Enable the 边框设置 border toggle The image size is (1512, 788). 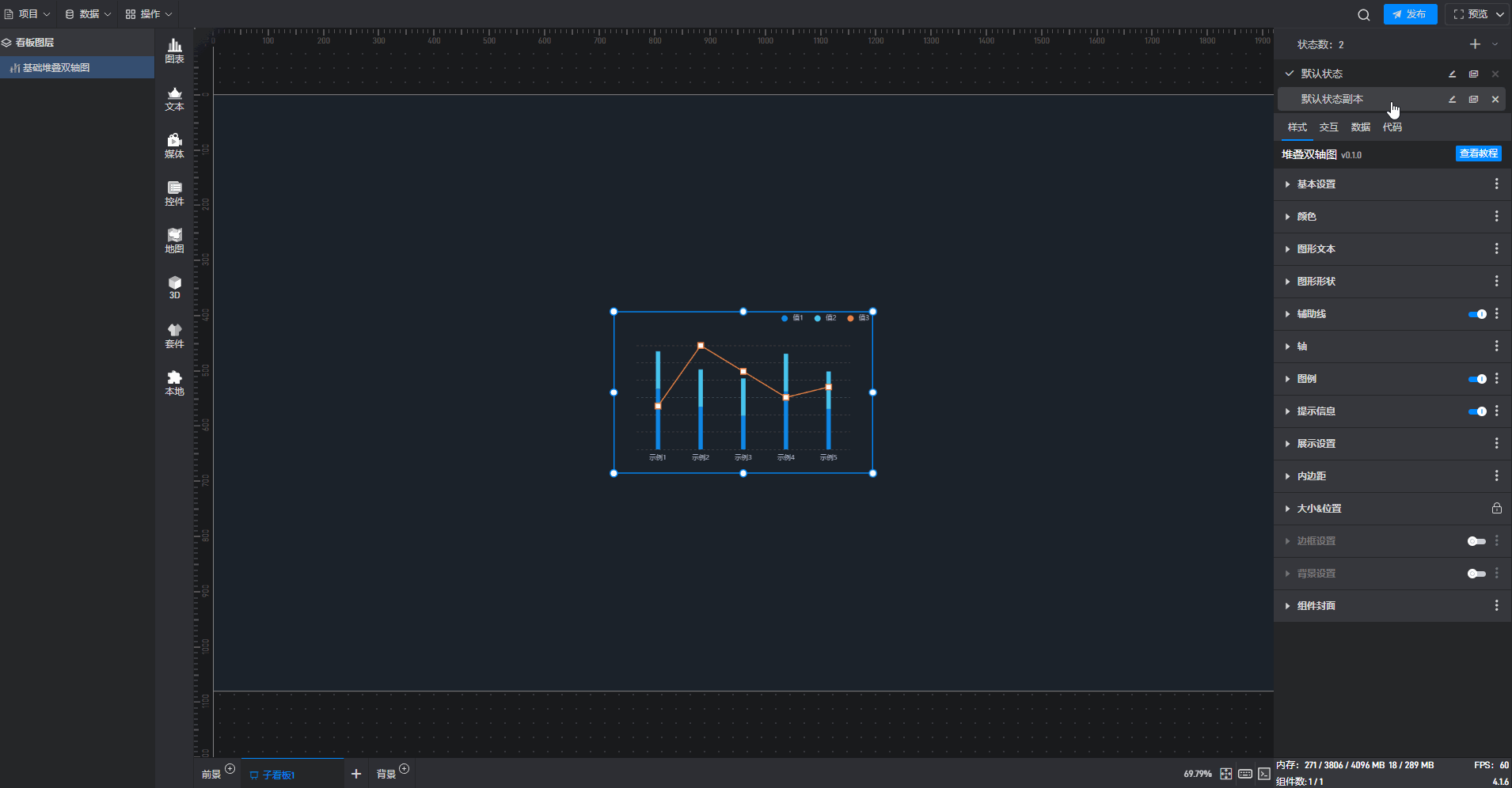[x=1476, y=541]
